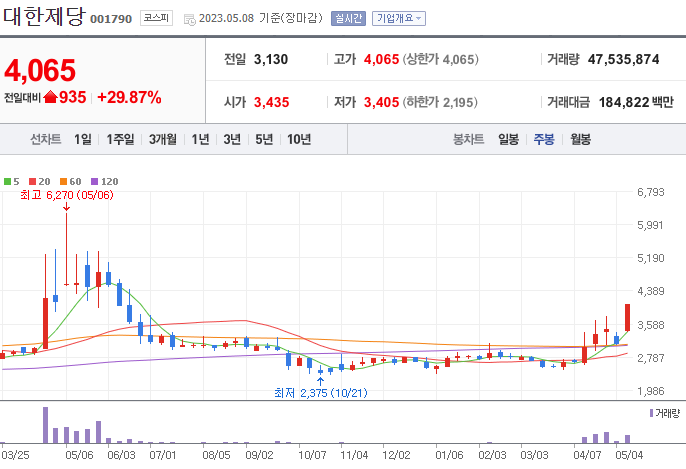Select the 1주일 line chart tab

(x=120, y=139)
